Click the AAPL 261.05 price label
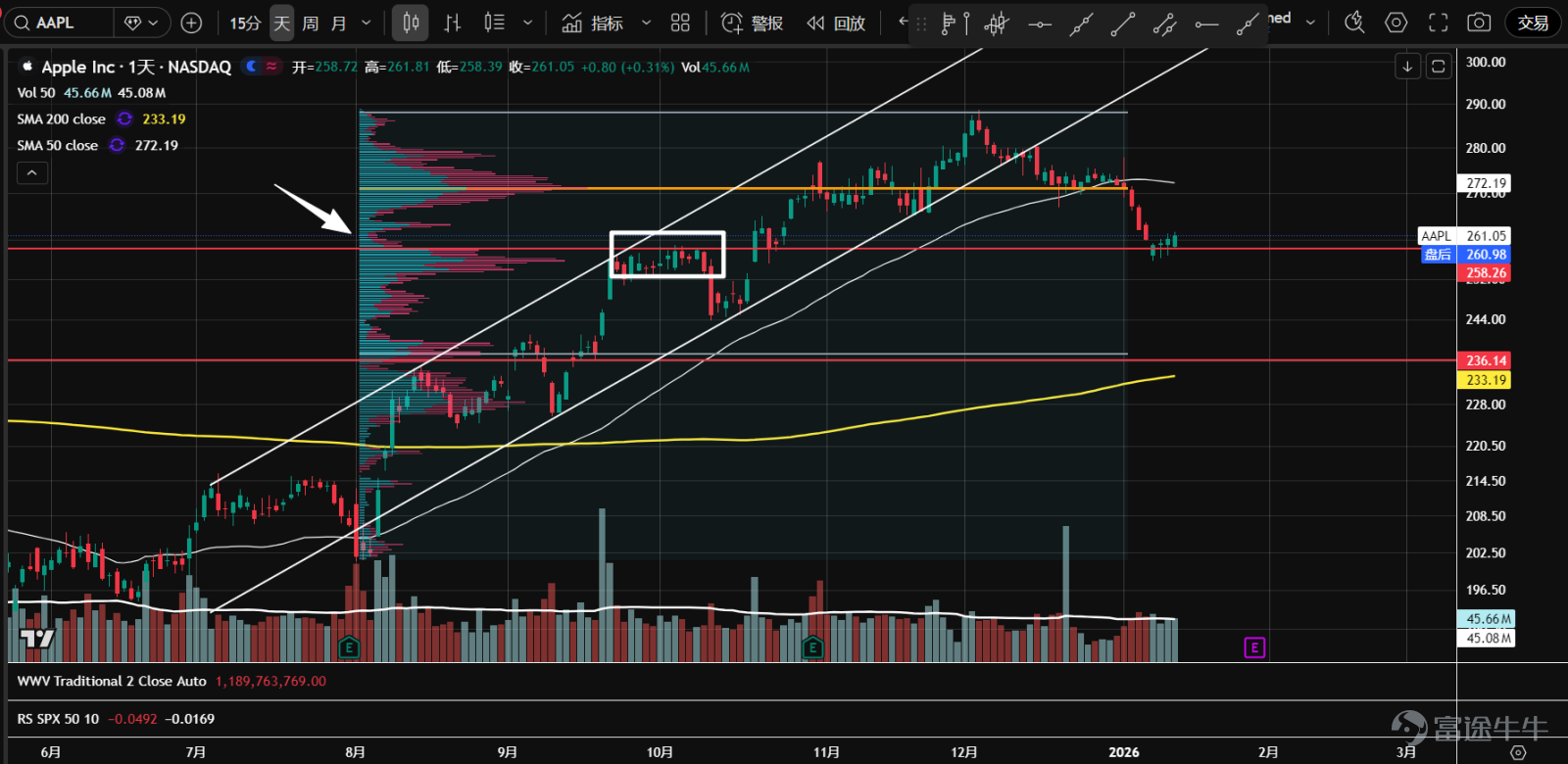Viewport: 1568px width, 764px height. pyautogui.click(x=1464, y=236)
